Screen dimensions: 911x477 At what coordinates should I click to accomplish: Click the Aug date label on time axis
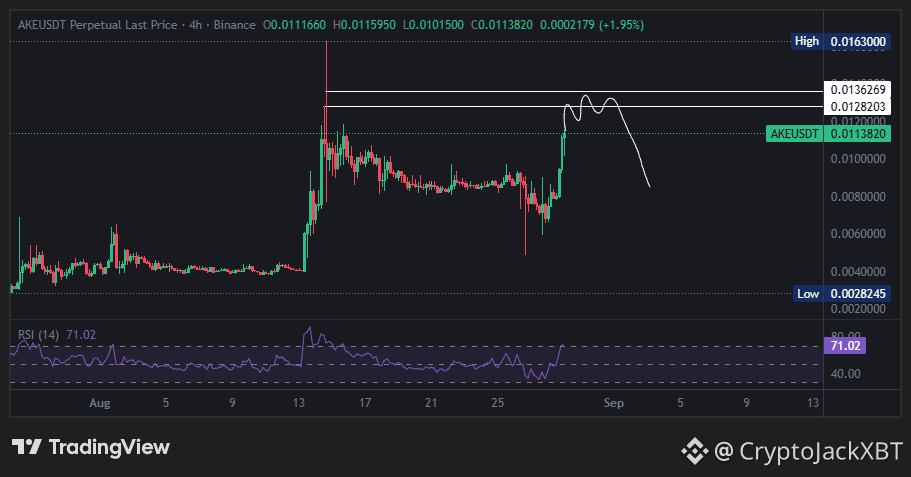(100, 403)
